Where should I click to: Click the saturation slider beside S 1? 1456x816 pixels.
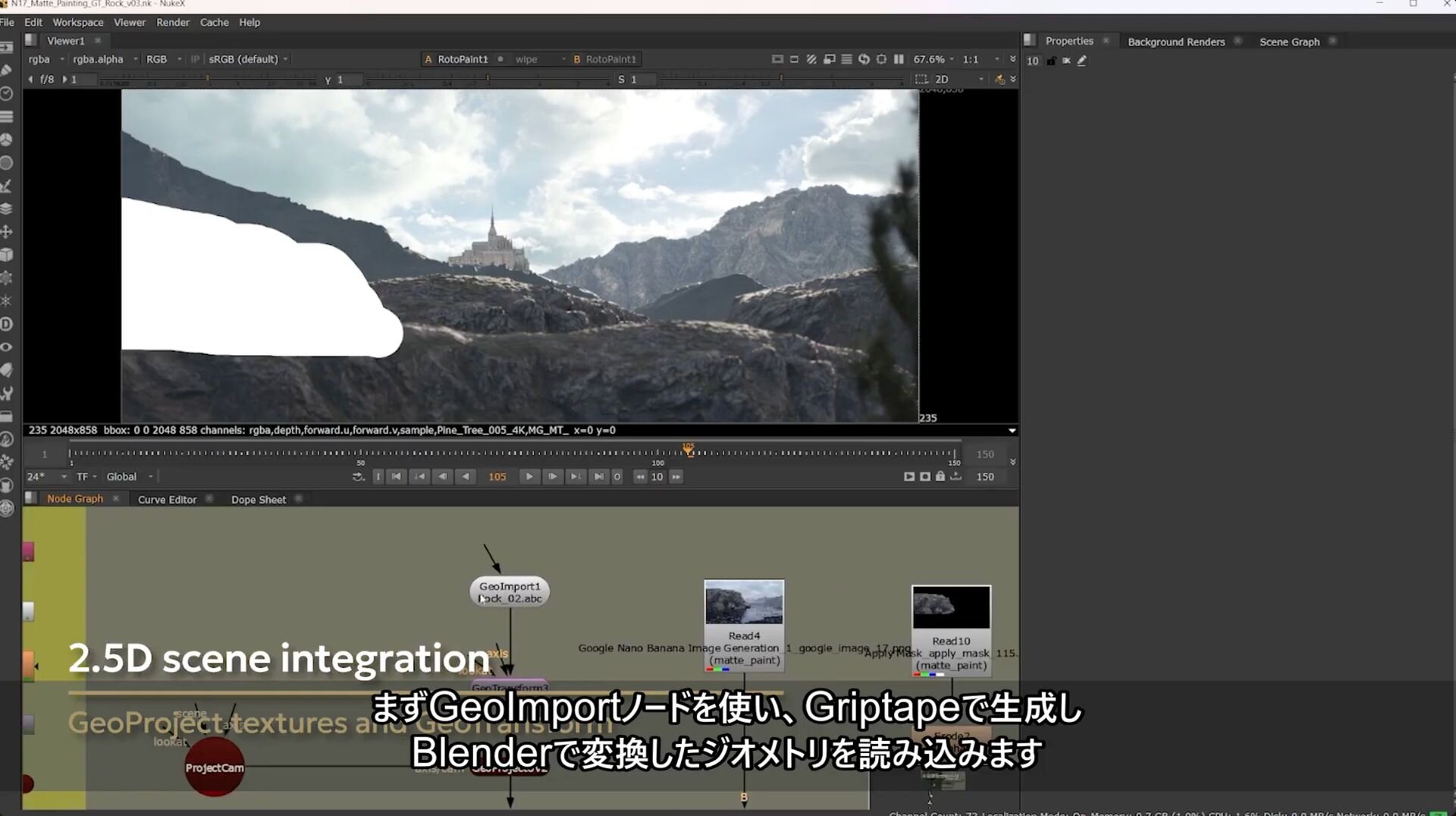(x=781, y=80)
